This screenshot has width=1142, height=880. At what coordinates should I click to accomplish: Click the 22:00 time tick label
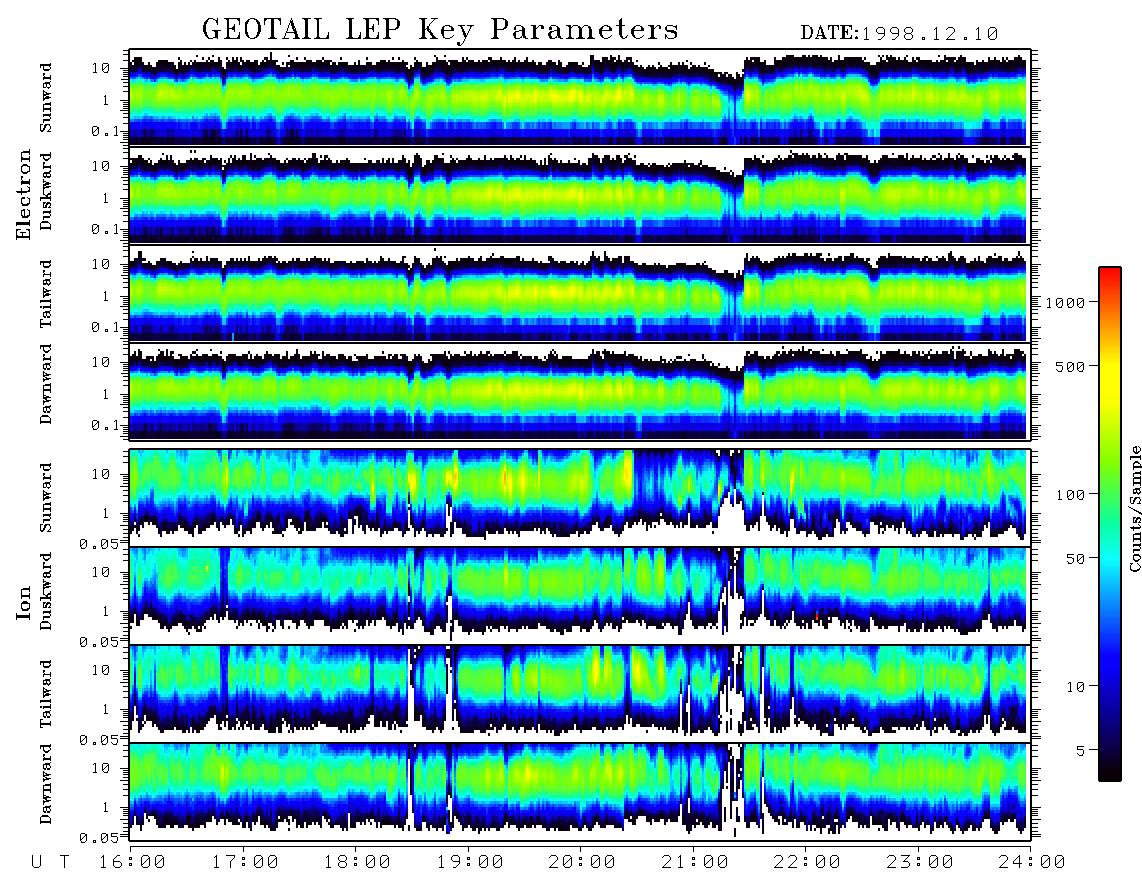[x=808, y=863]
